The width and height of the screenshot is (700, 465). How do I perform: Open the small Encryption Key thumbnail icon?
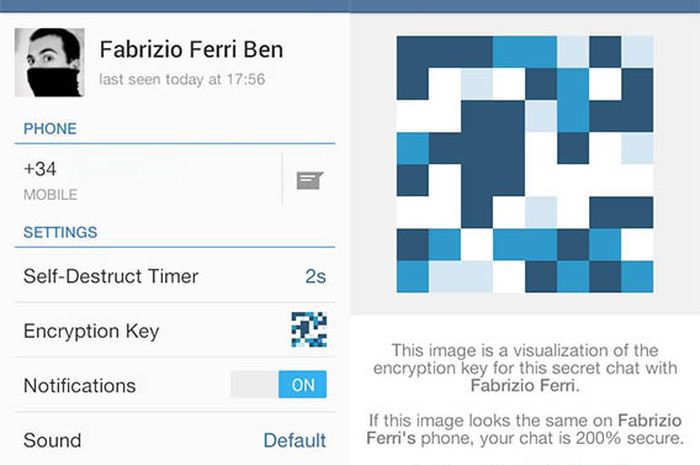pos(308,330)
